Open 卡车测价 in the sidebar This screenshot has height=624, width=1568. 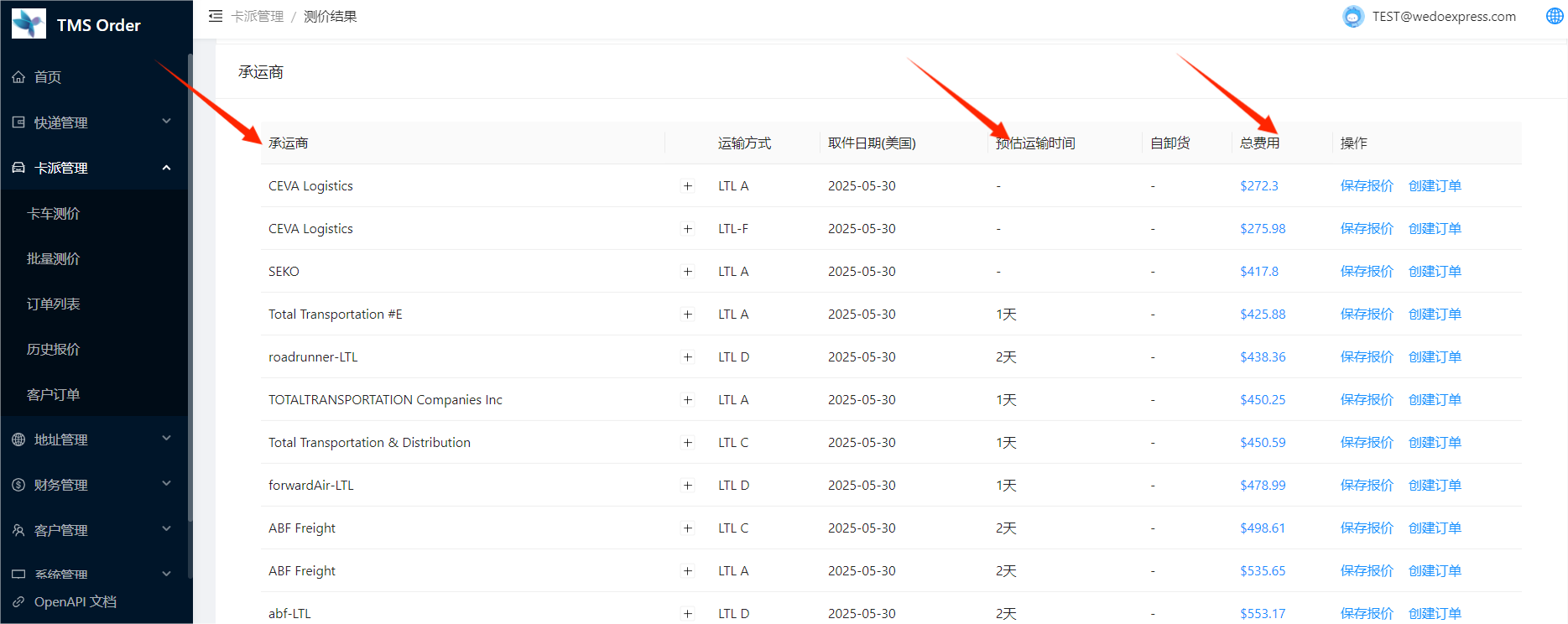point(54,214)
